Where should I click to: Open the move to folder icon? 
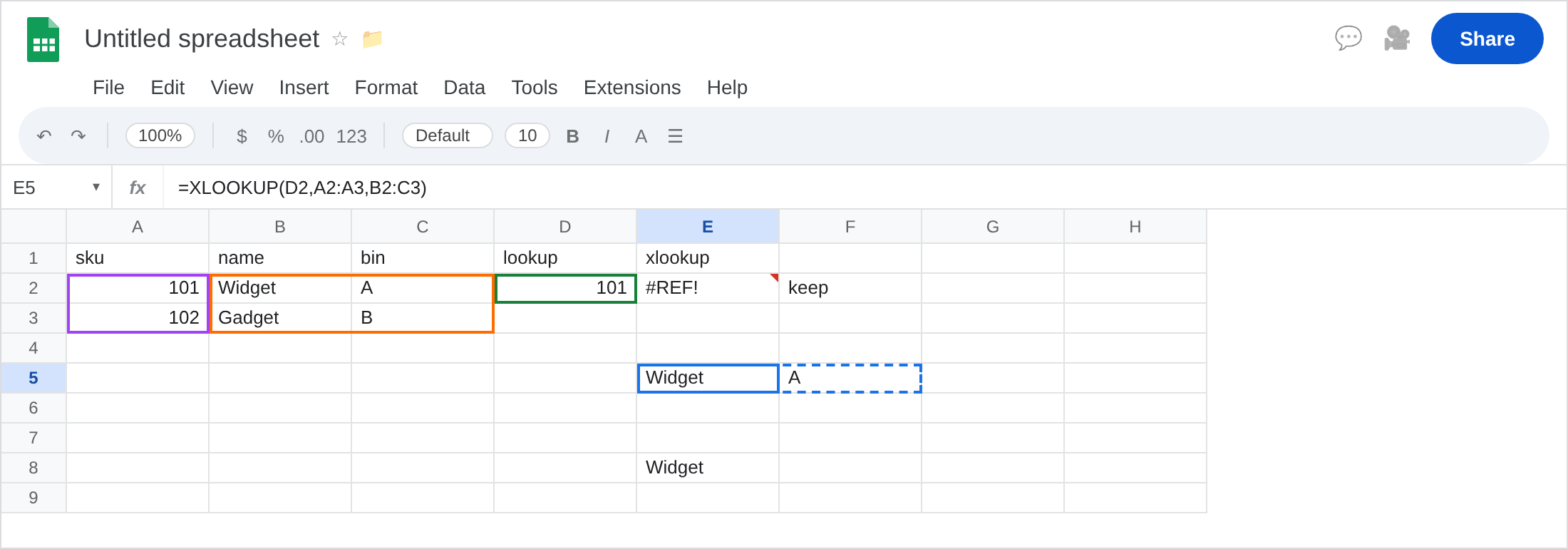tap(372, 39)
